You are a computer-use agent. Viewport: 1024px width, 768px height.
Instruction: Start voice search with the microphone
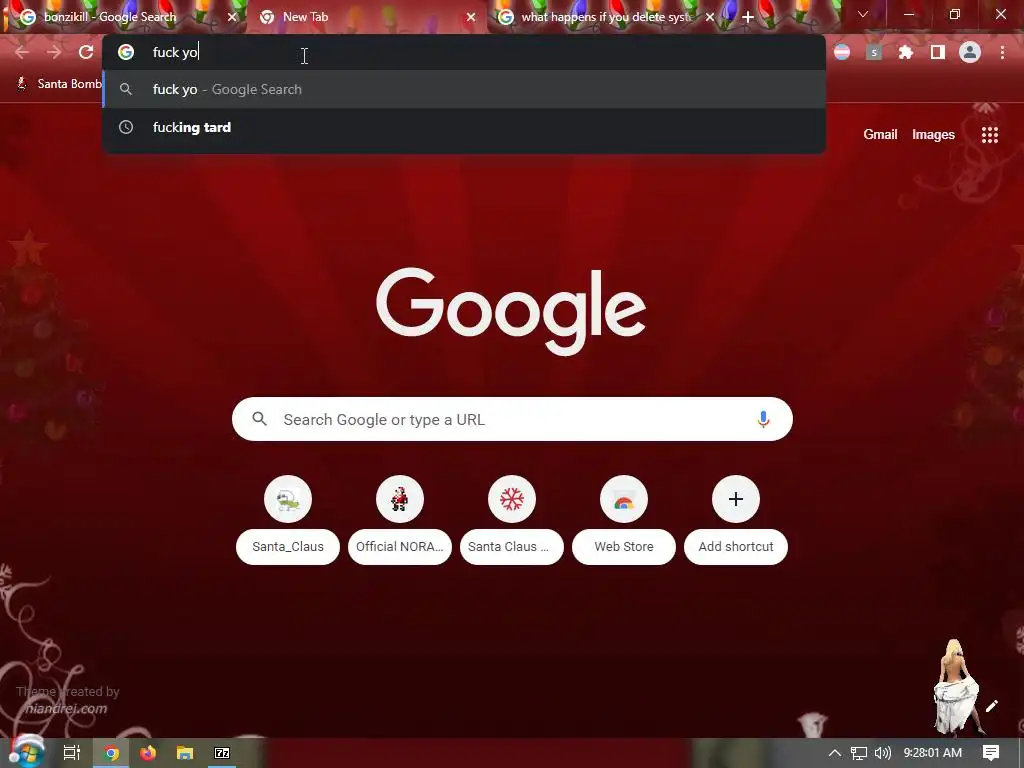click(x=763, y=419)
